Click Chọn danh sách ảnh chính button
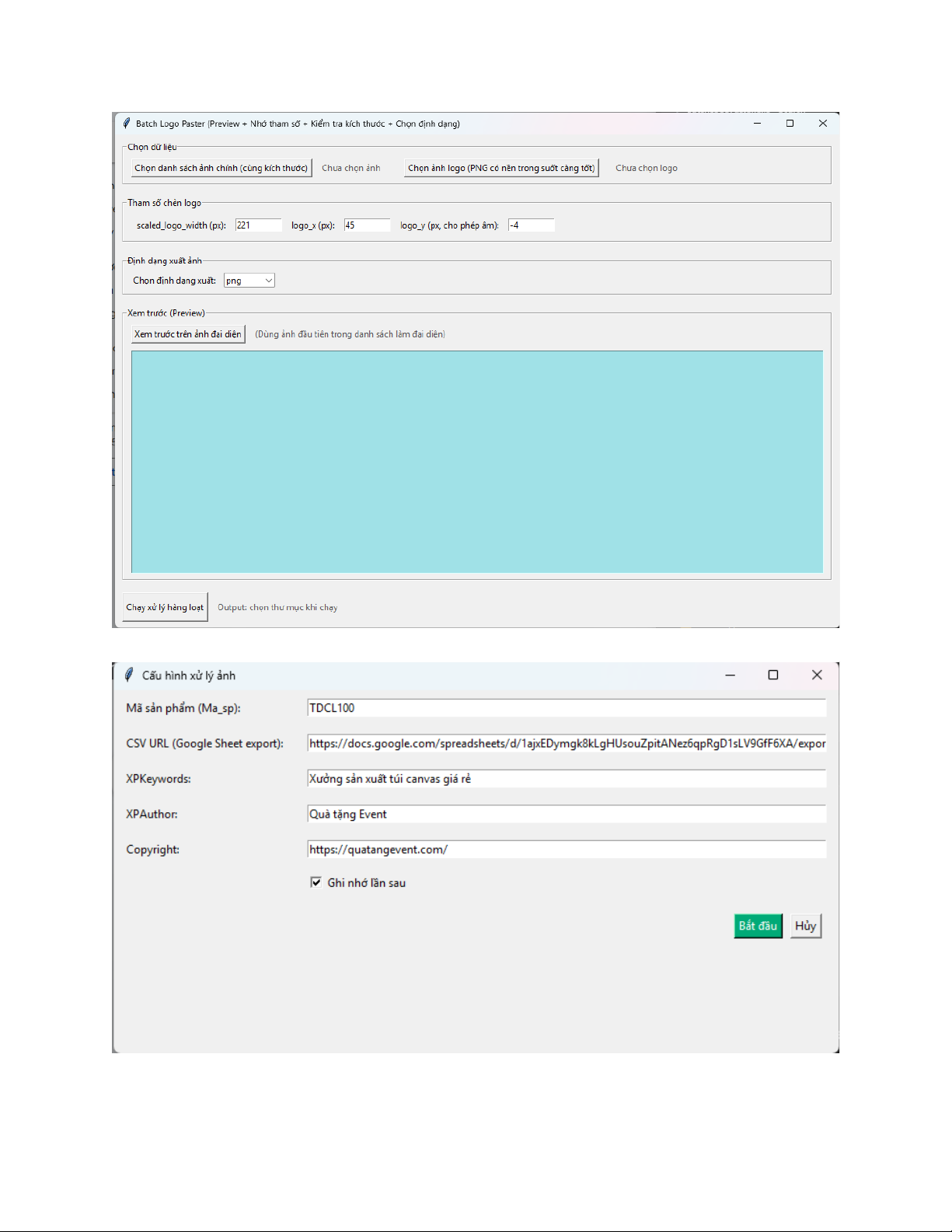The height and width of the screenshot is (1232, 952). pyautogui.click(x=221, y=168)
